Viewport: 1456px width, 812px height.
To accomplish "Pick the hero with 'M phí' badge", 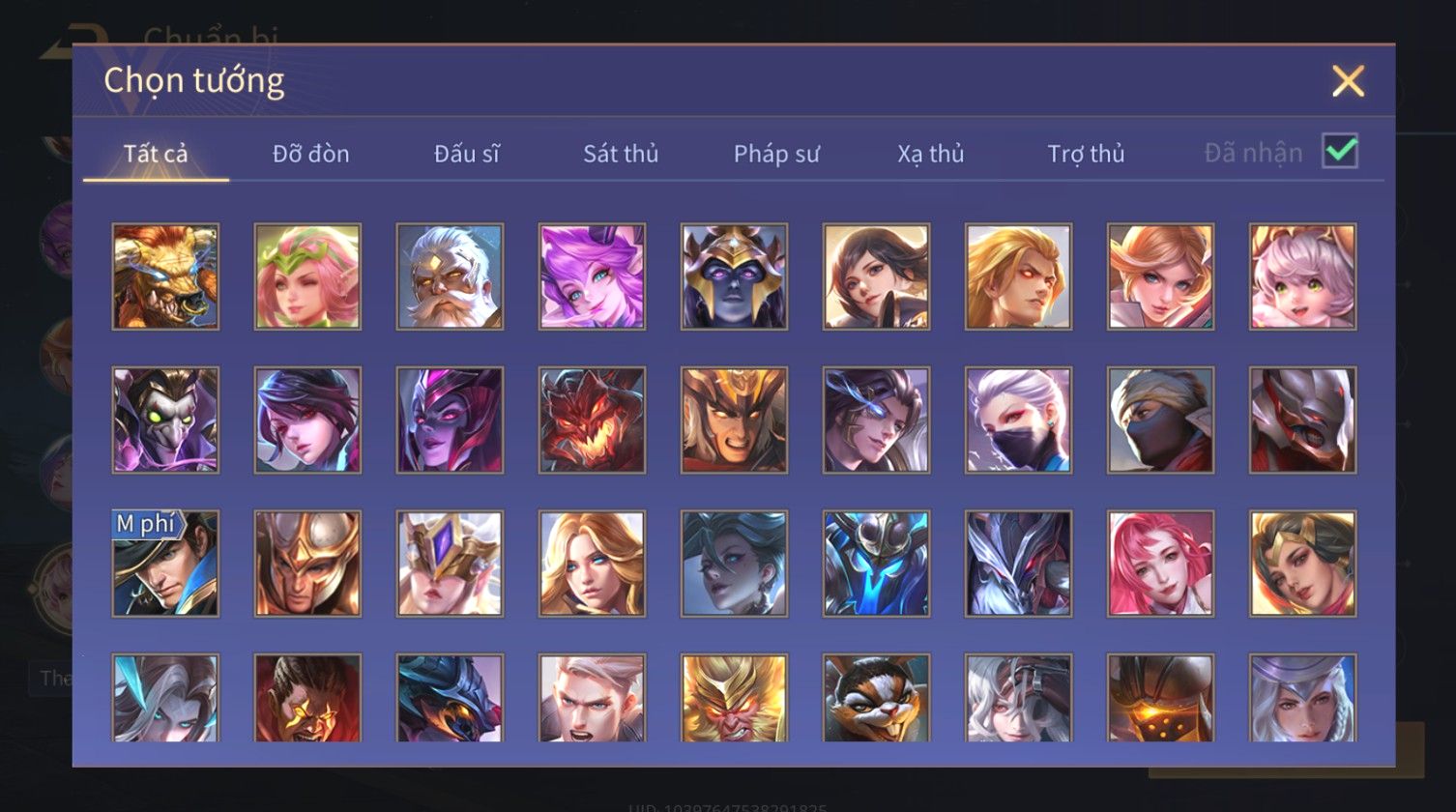I will point(165,564).
